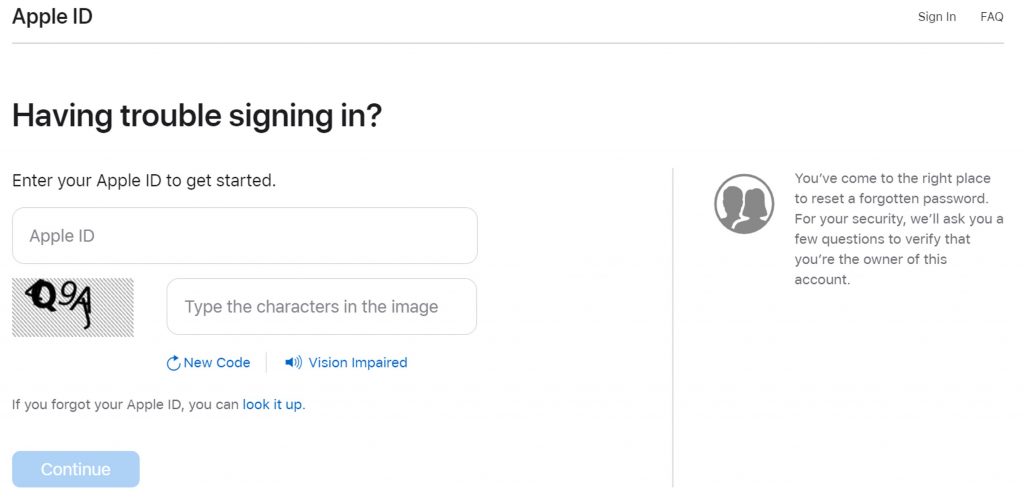Viewport: 1024px width, 500px height.
Task: Select the Vision Impaired text link
Action: coord(357,363)
